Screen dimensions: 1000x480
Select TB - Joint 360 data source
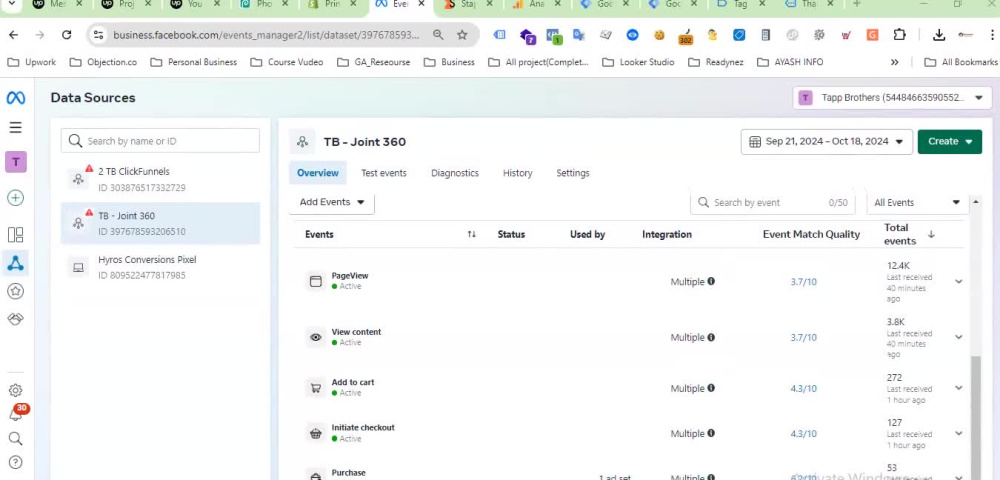(x=160, y=223)
